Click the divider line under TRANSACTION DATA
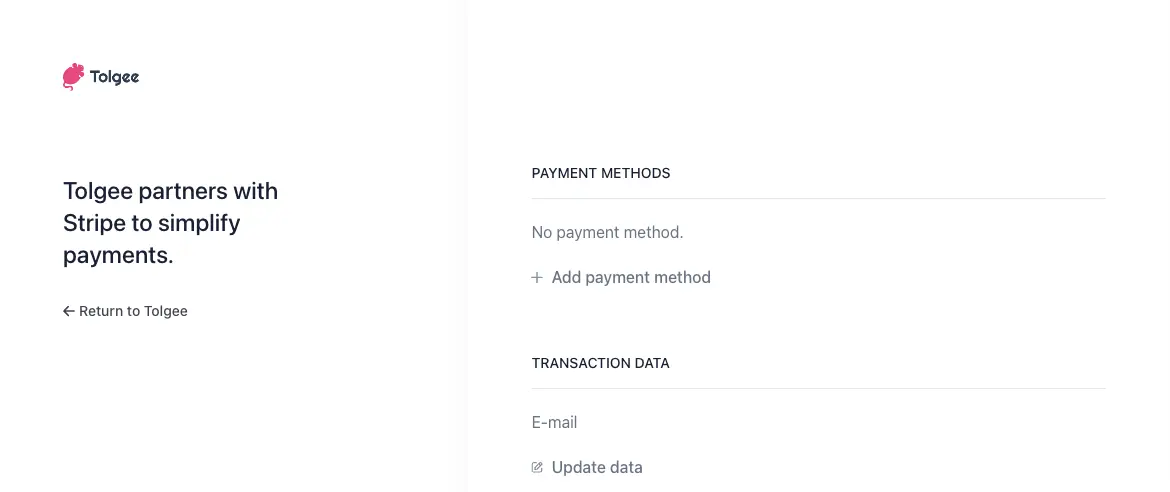 (818, 389)
